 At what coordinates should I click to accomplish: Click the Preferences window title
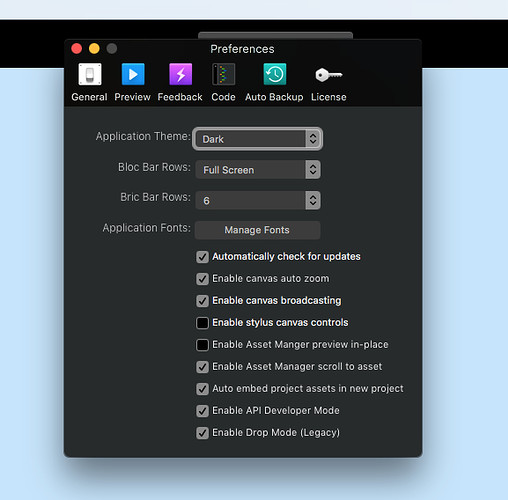point(242,49)
